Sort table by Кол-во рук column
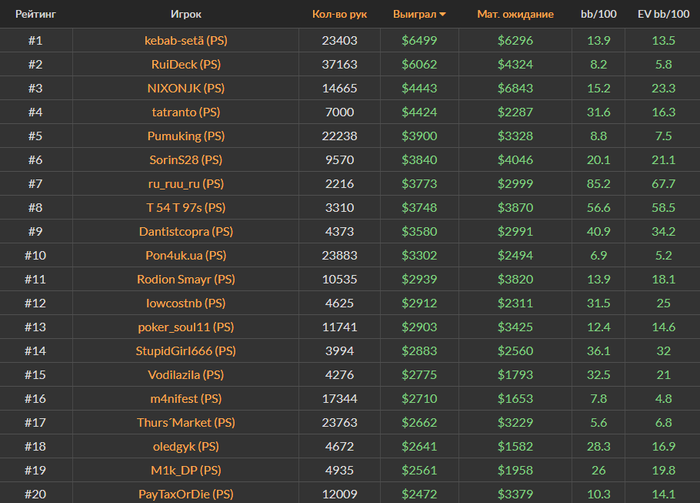This screenshot has height=503, width=700. [339, 15]
